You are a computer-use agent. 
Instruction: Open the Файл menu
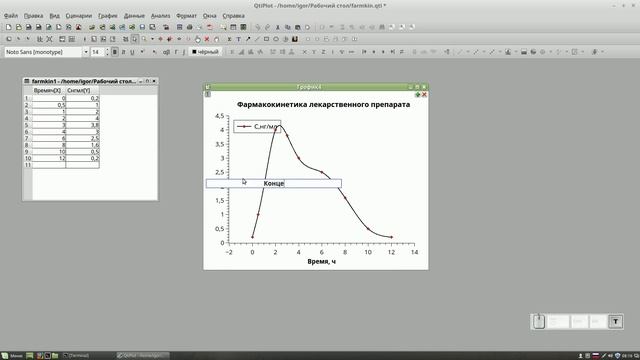pyautogui.click(x=11, y=16)
